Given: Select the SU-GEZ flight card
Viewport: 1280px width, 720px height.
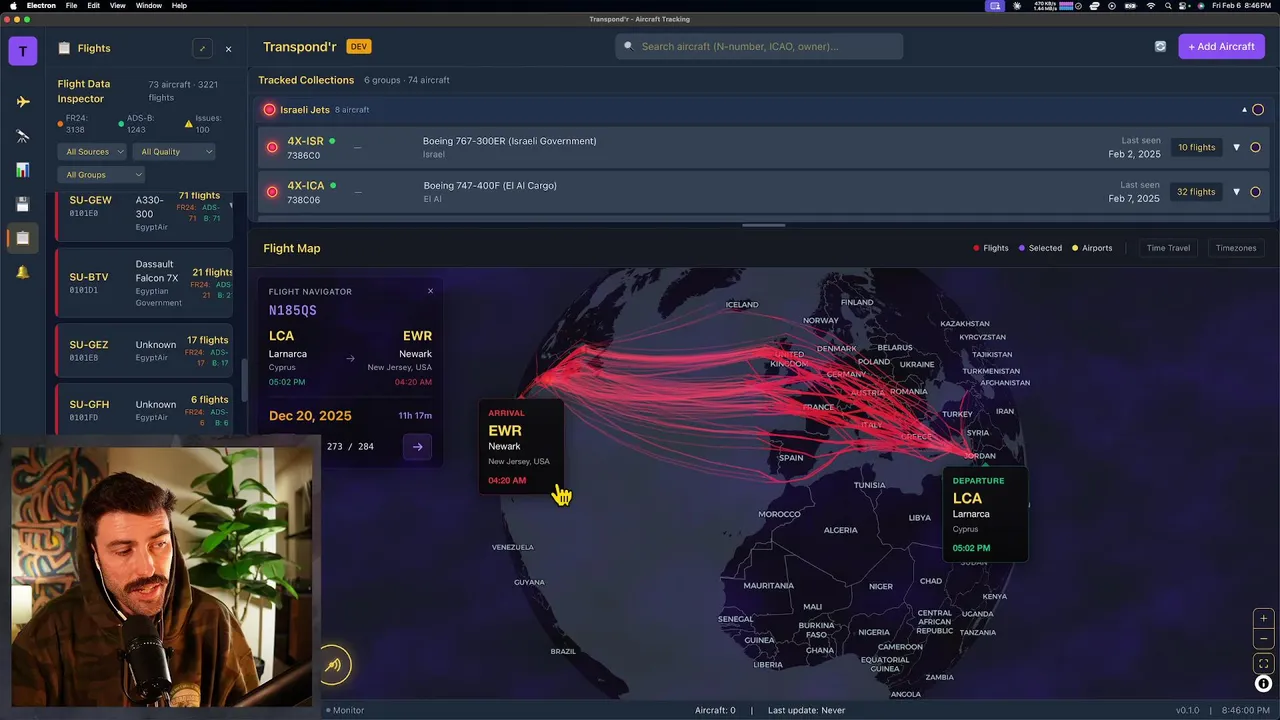Looking at the screenshot, I should pos(144,350).
